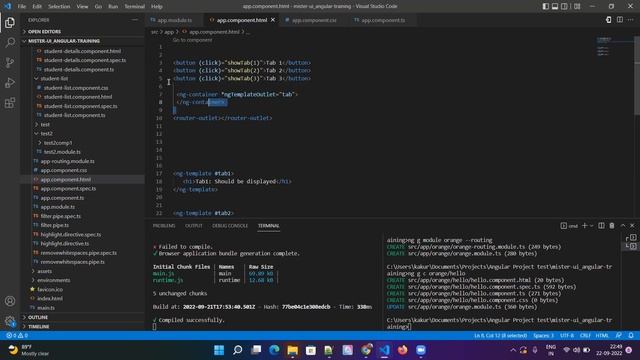Screen dimensions: 640x360
Task: Open the Run and Debug view
Action: pos(10,82)
